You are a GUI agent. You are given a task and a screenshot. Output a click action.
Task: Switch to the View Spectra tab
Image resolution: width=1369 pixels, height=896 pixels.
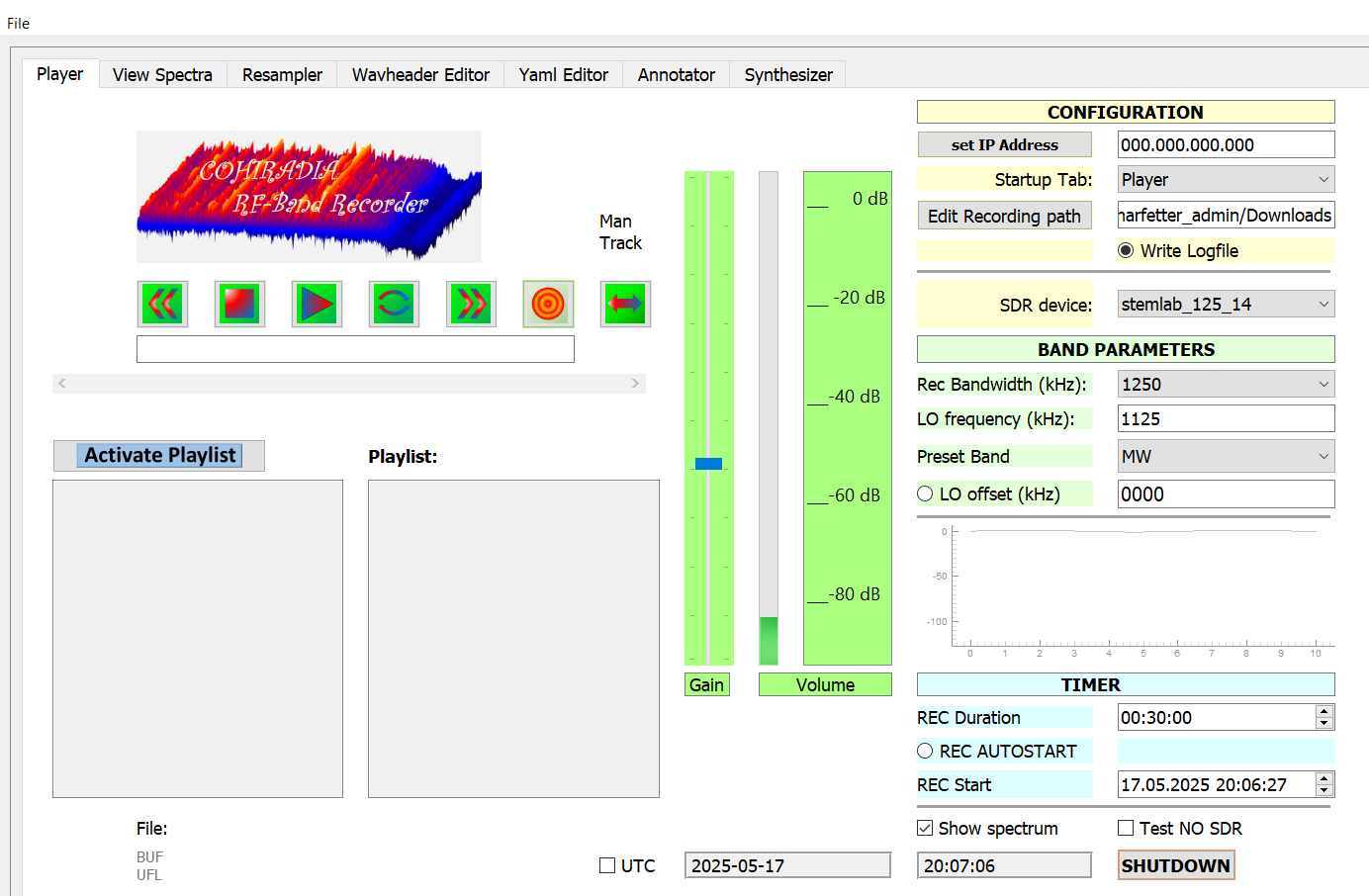point(162,75)
